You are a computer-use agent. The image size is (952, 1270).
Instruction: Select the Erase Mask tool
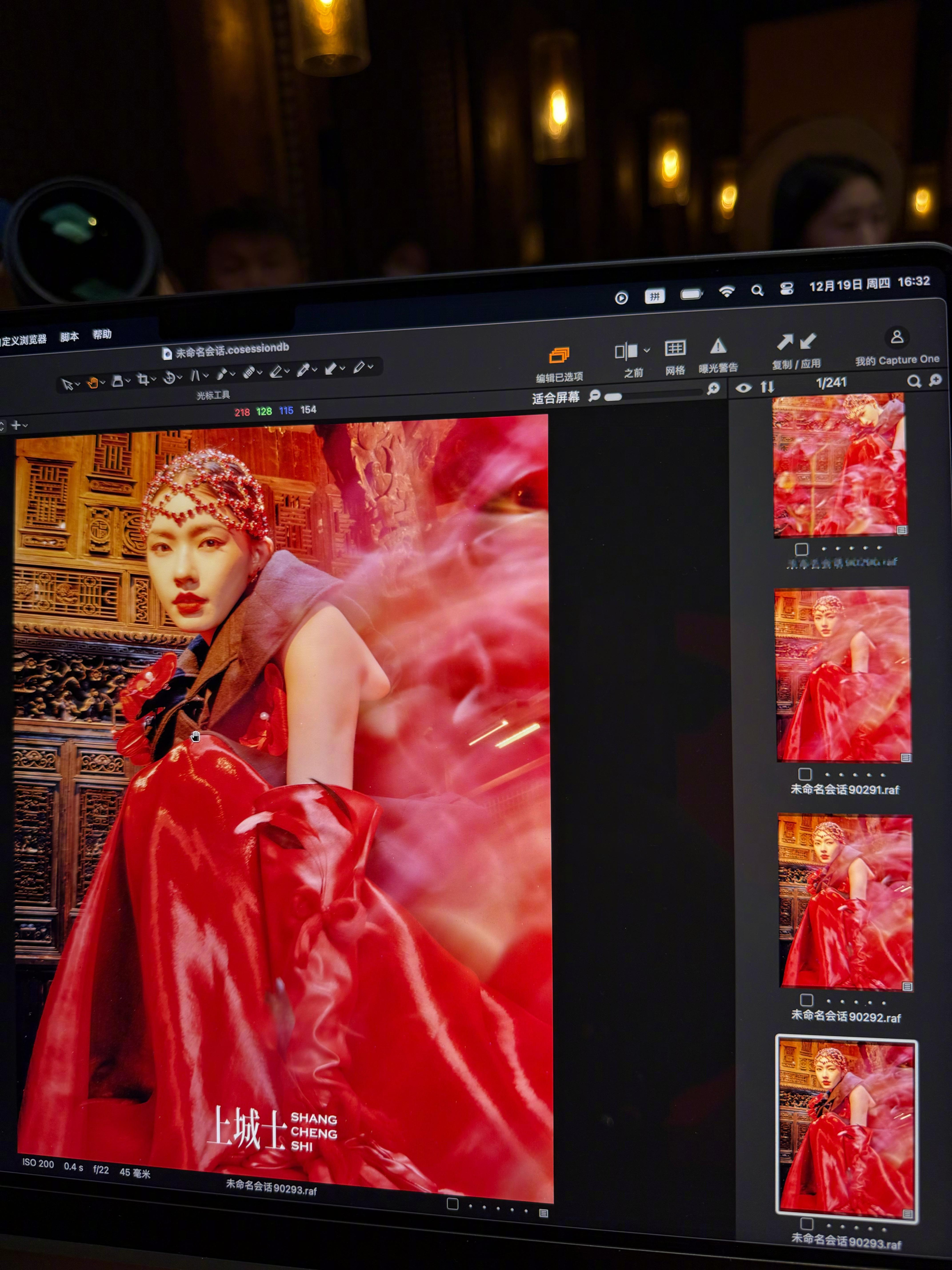276,372
